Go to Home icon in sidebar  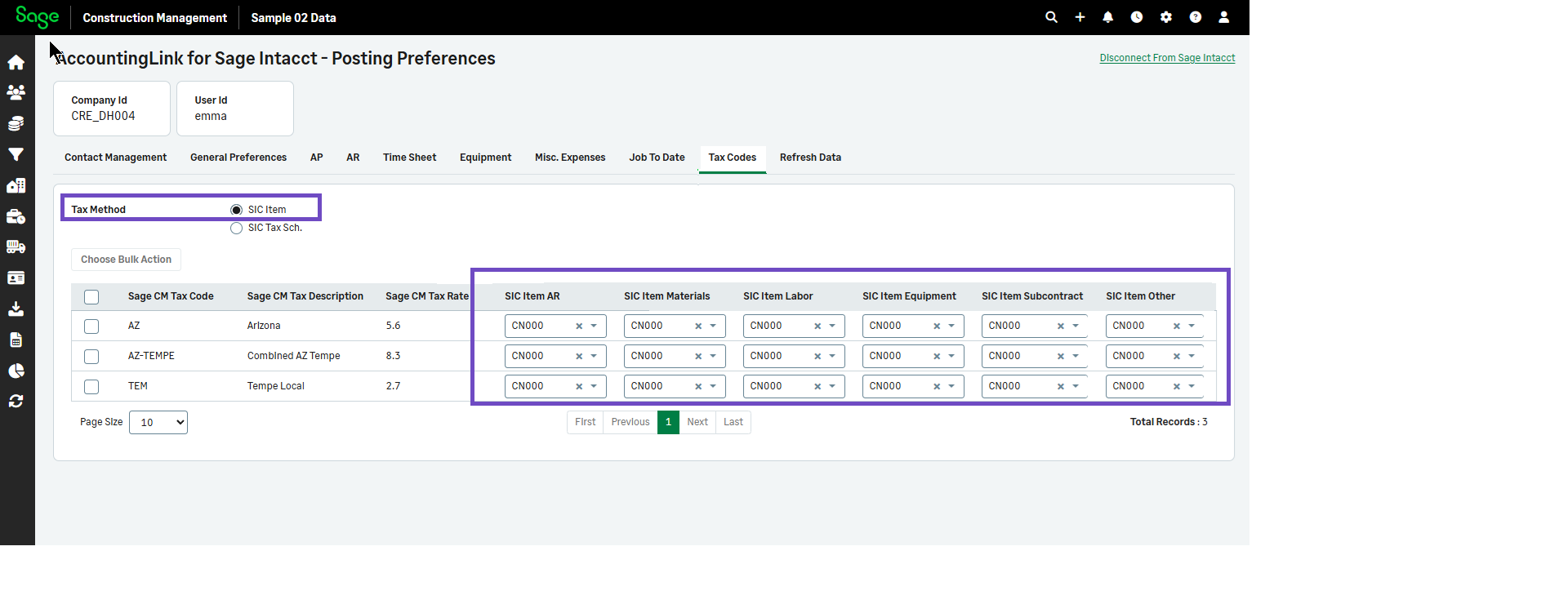point(16,63)
